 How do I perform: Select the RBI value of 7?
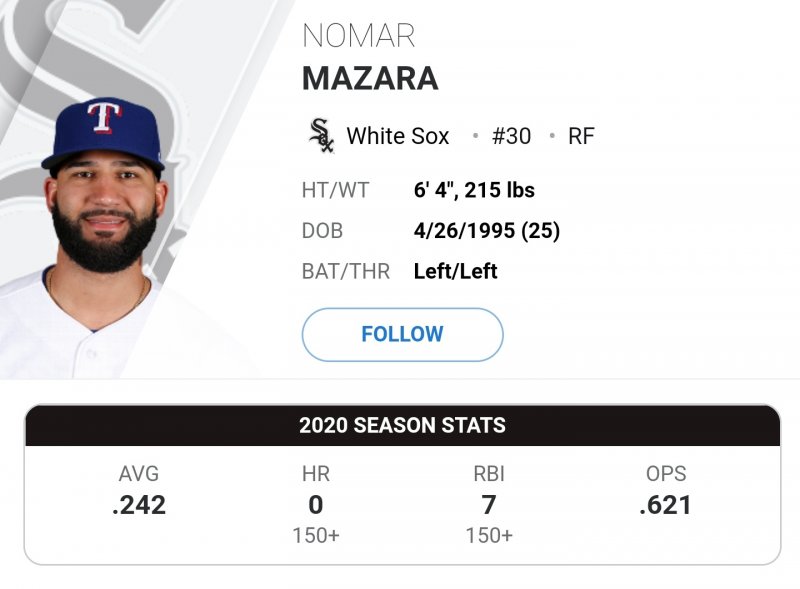click(489, 505)
